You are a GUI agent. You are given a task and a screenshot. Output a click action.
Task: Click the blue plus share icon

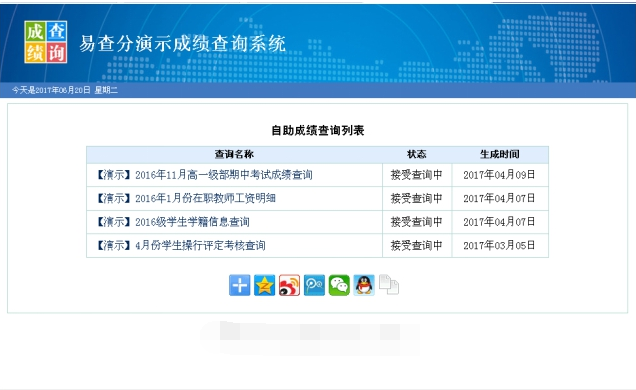click(x=239, y=285)
